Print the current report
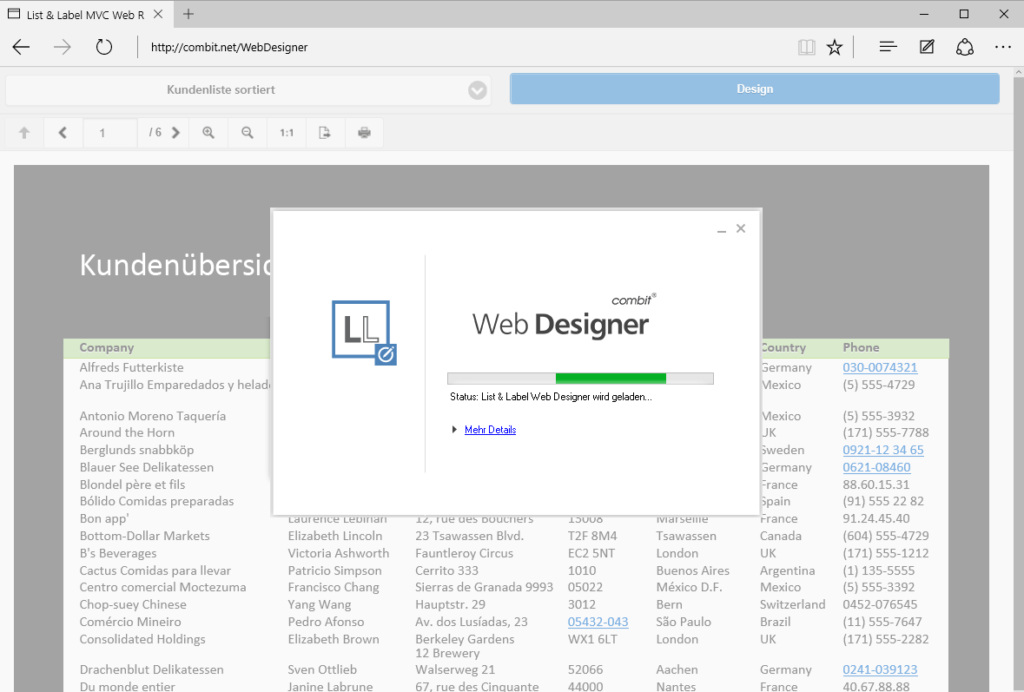Image resolution: width=1024 pixels, height=692 pixels. click(x=362, y=132)
